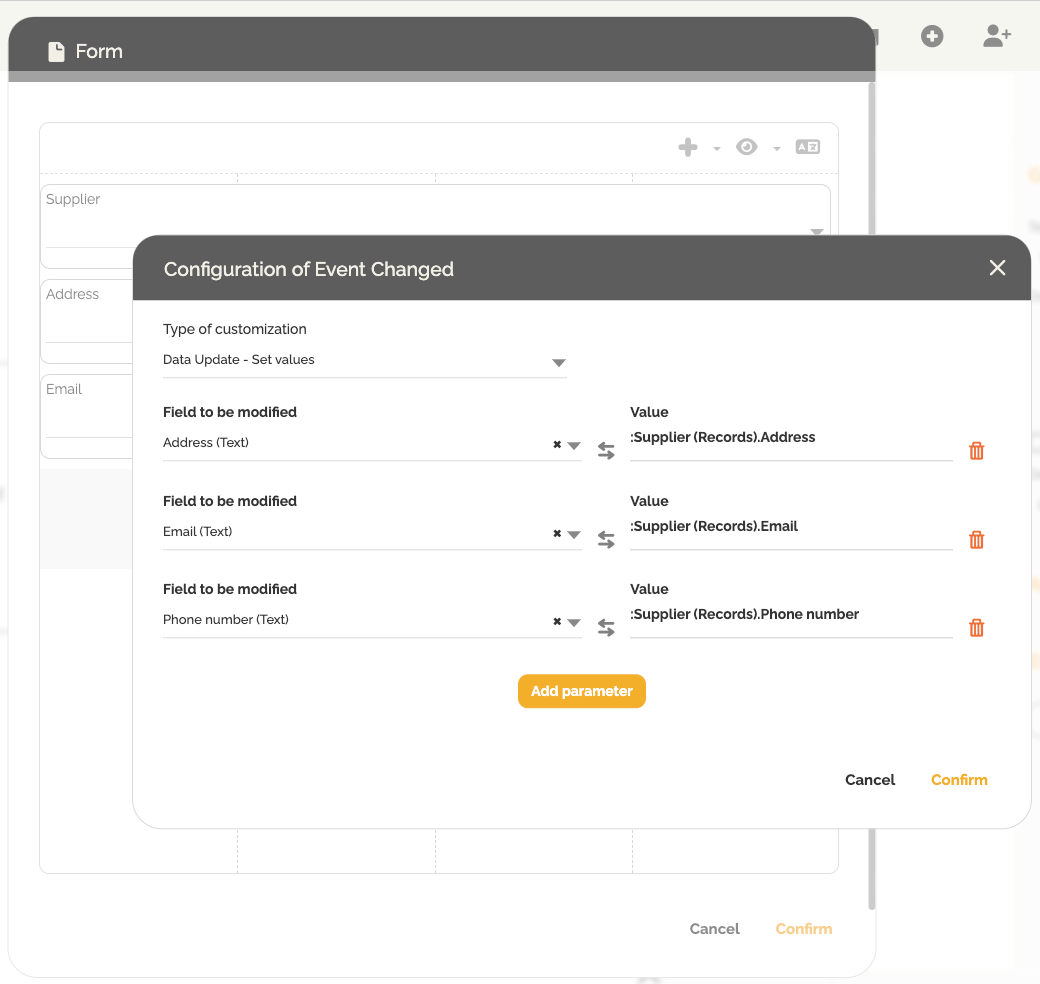Cancel the Event Changed configuration dialog

coord(870,780)
